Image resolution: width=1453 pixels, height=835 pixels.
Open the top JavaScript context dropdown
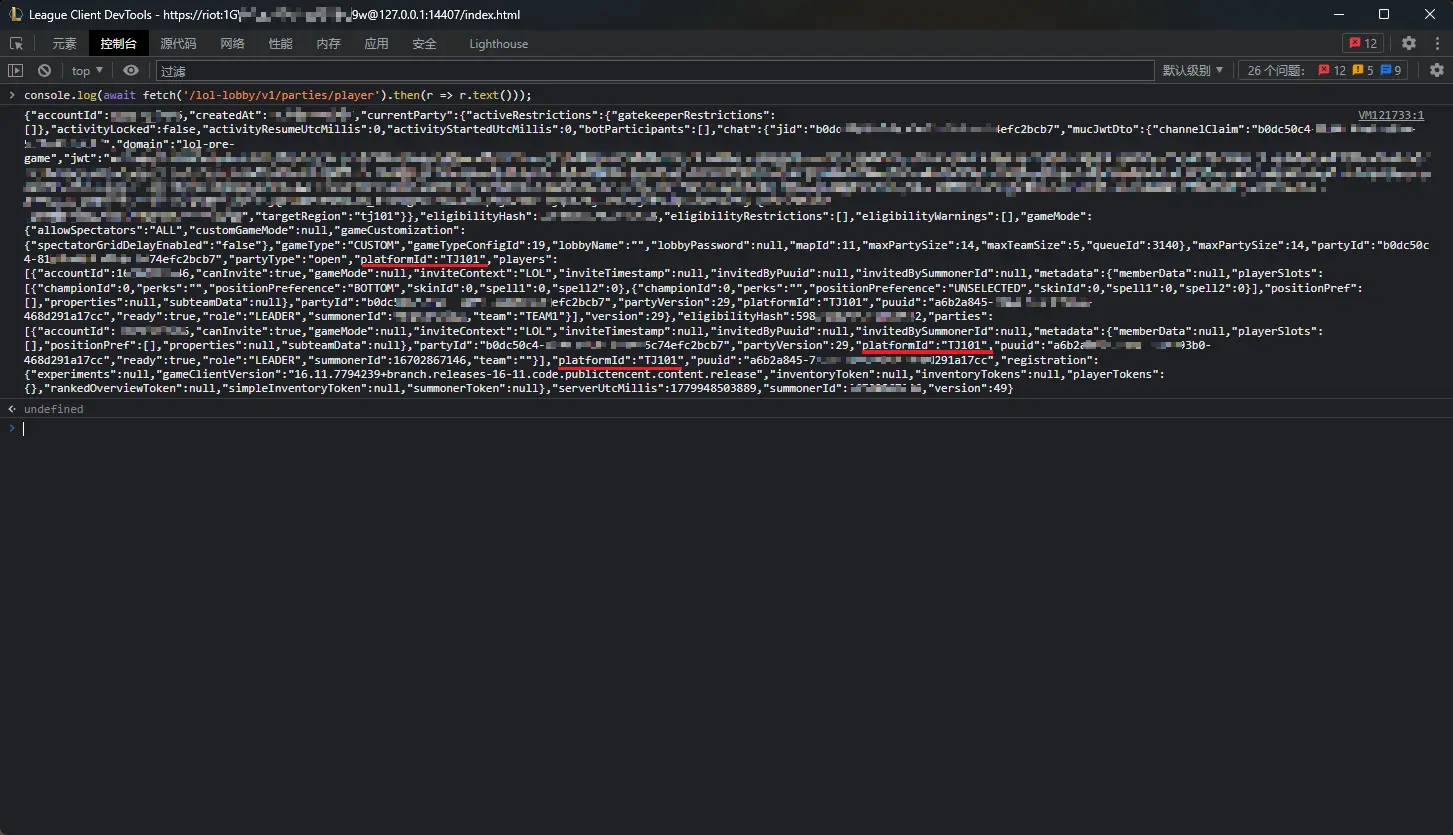coord(88,71)
